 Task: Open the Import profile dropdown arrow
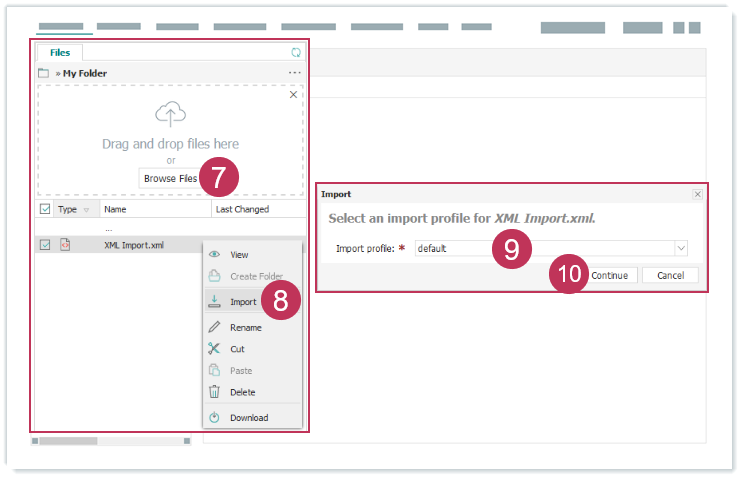tap(681, 248)
